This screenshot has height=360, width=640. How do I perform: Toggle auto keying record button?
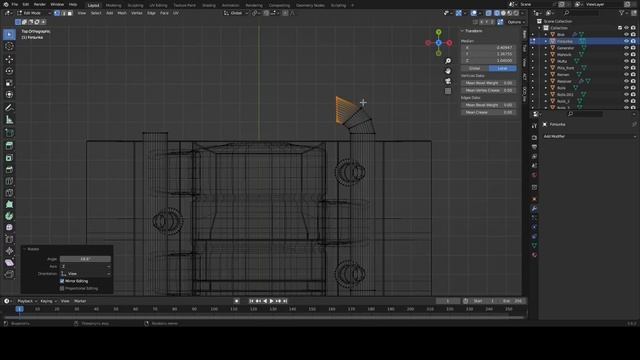(237, 301)
